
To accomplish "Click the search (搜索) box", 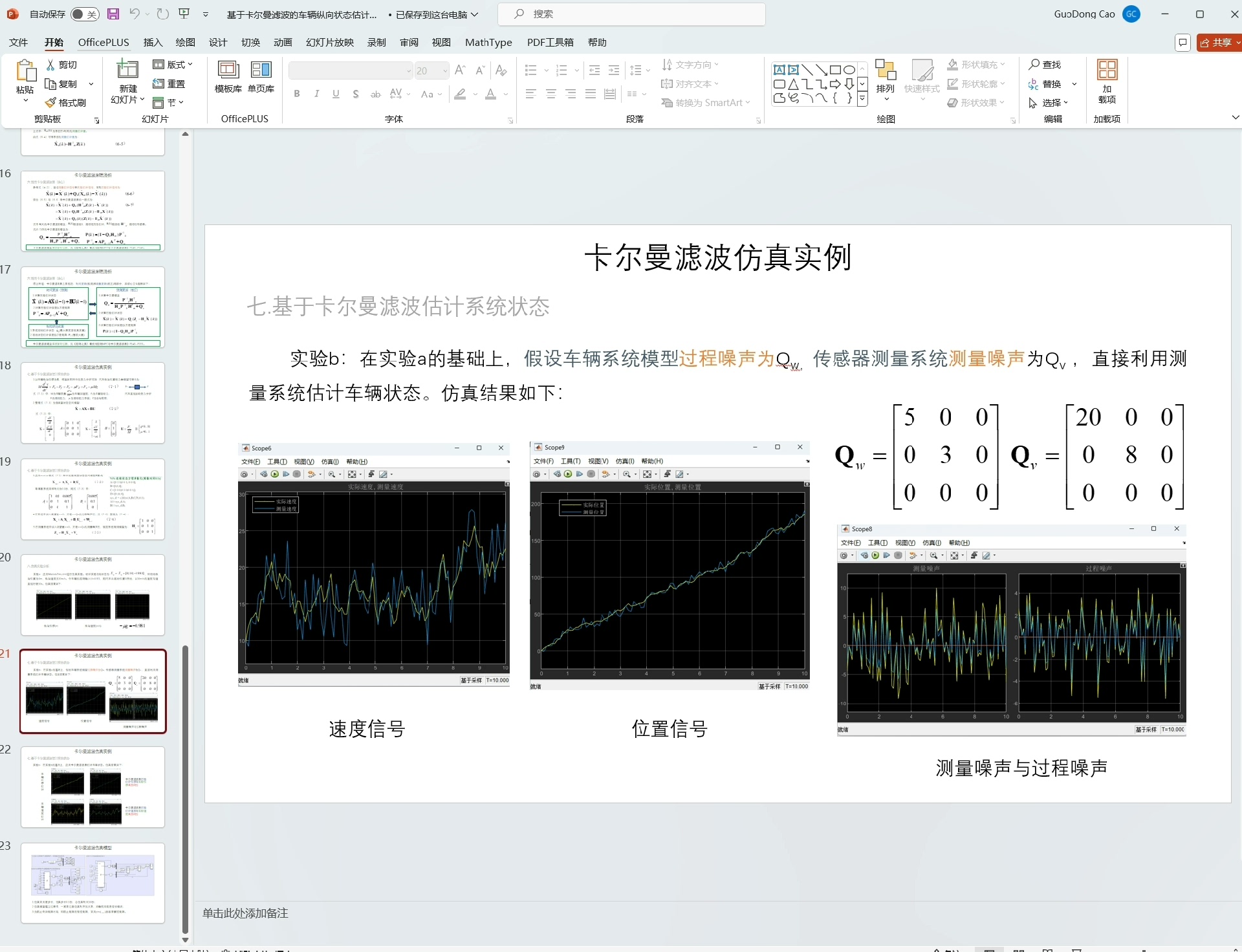I will 631,14.
